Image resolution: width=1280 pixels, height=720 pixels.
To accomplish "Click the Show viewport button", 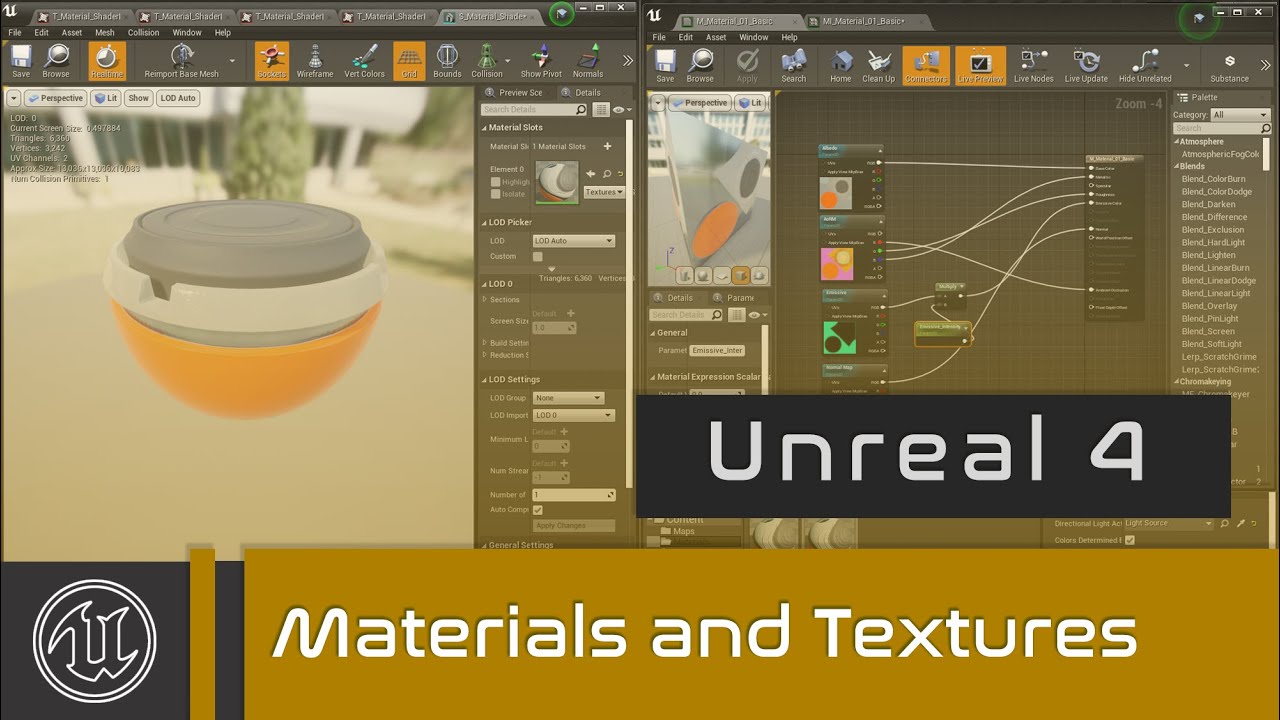I will 139,98.
